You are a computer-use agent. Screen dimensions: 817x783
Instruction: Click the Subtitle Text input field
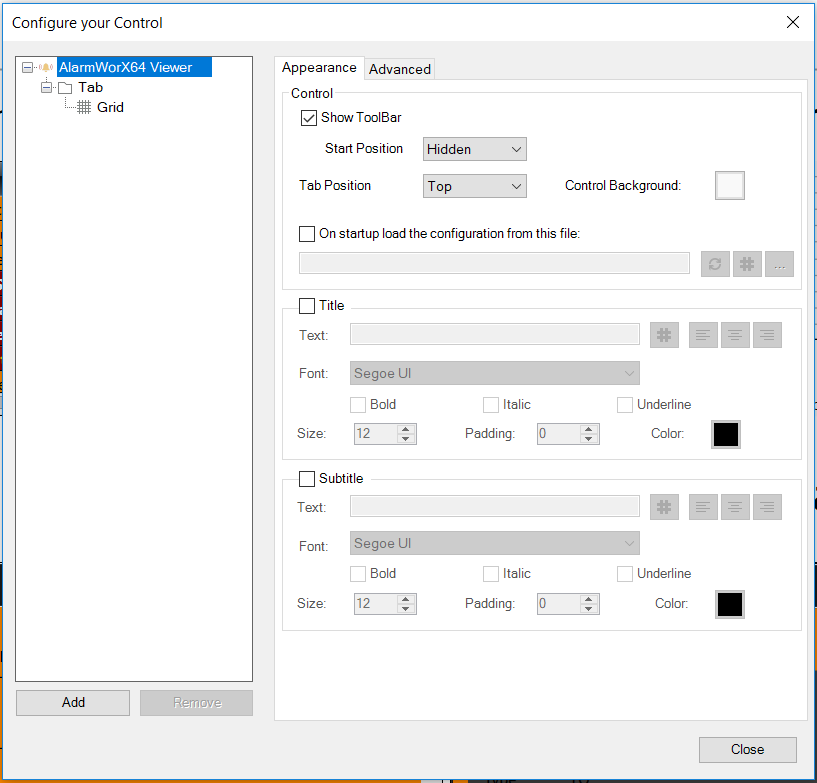pyautogui.click(x=494, y=506)
